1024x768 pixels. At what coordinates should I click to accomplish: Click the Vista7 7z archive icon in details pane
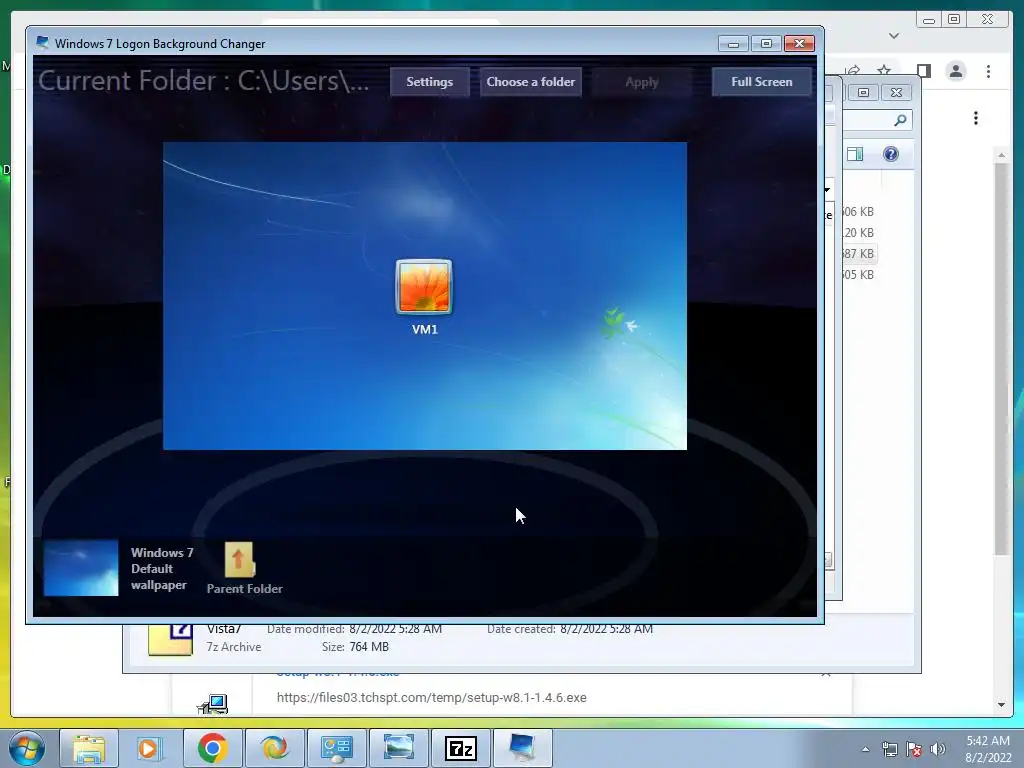click(170, 640)
